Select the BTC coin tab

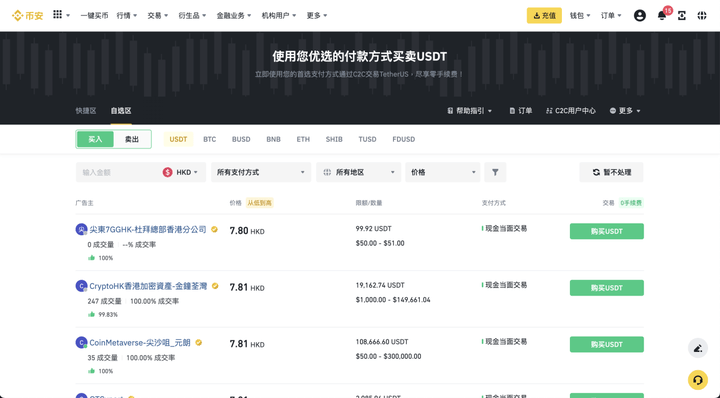pyautogui.click(x=209, y=139)
